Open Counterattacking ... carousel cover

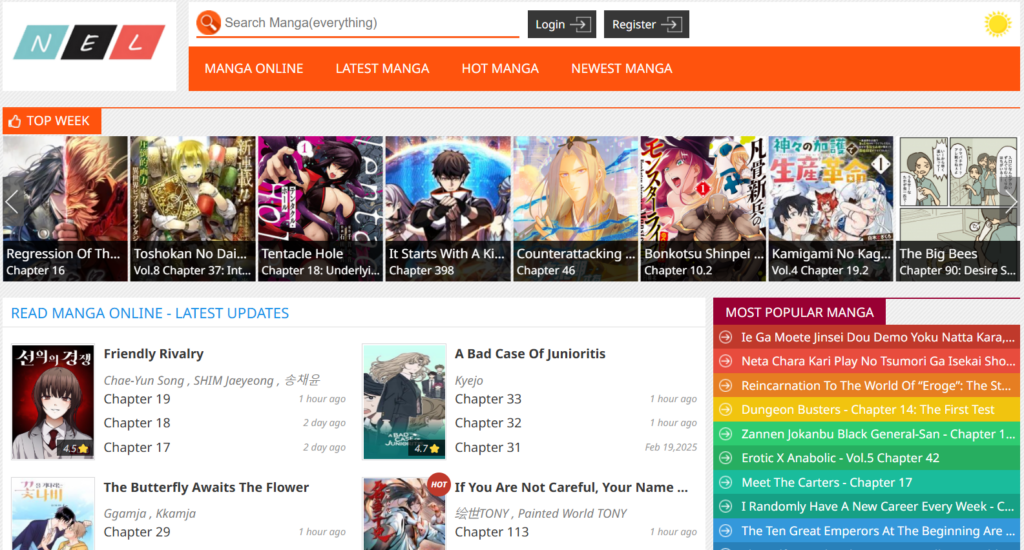pyautogui.click(x=575, y=208)
